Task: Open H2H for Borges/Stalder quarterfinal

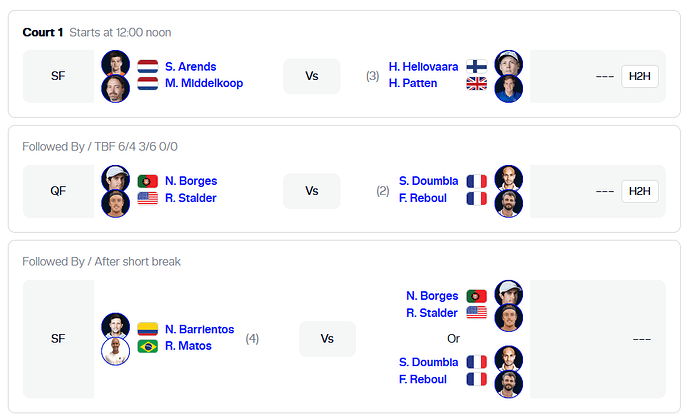Action: click(x=640, y=191)
